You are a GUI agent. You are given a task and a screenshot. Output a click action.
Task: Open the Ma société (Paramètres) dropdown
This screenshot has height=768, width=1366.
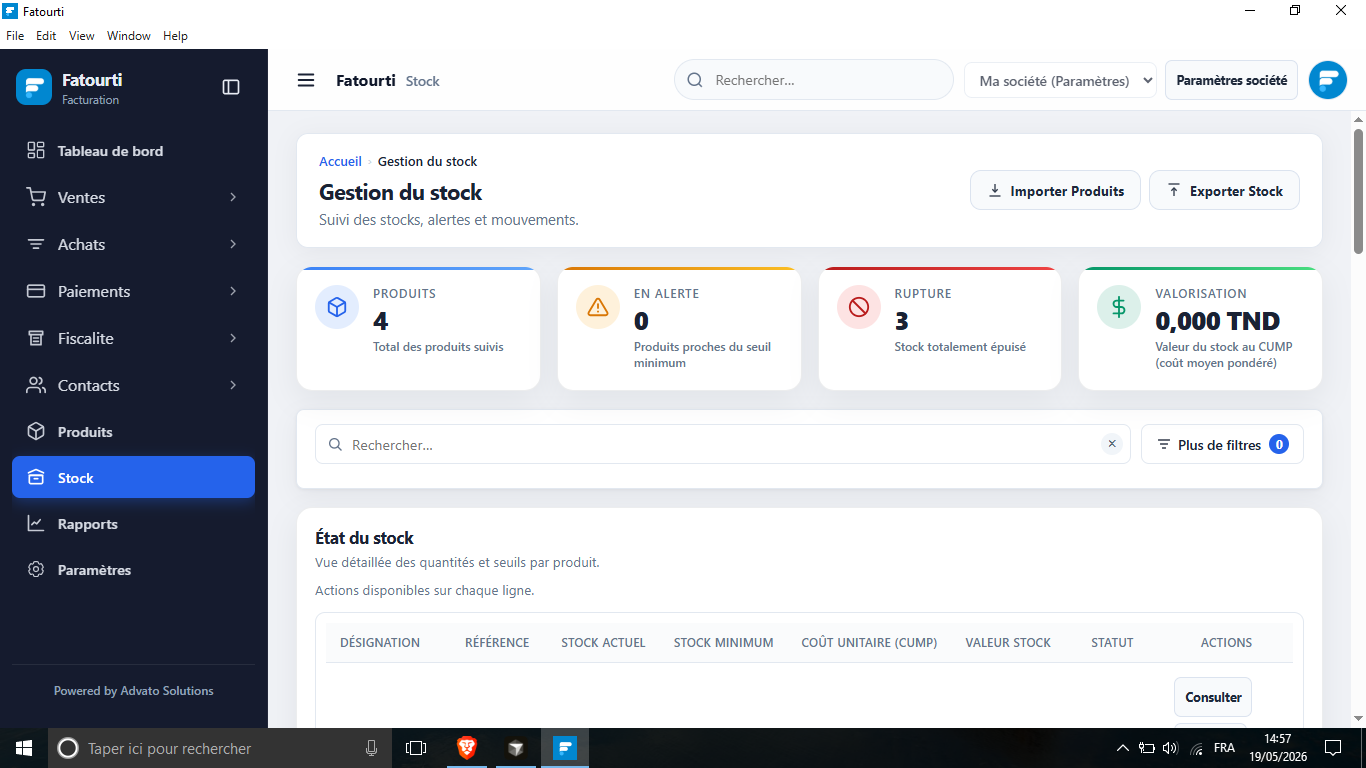point(1060,80)
